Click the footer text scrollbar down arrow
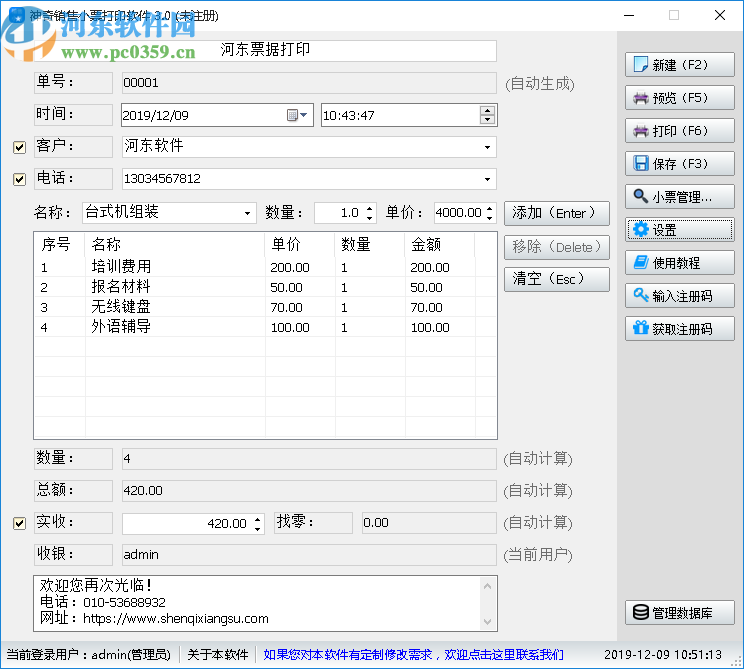Screen dimensions: 744x669 pos(487,622)
